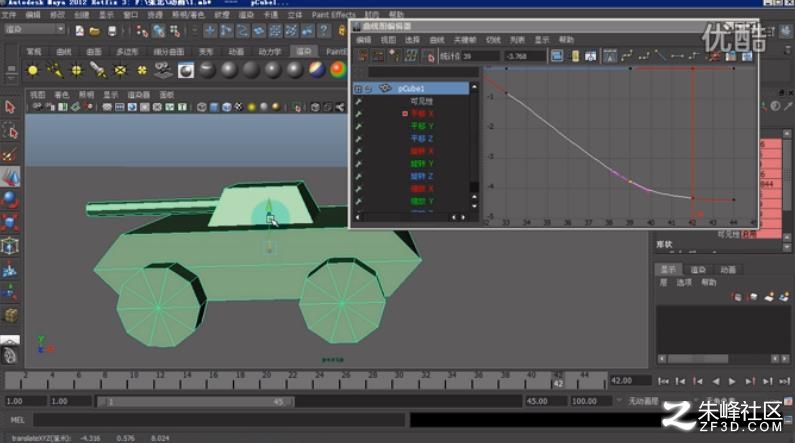Select the Paint Selection brush tool
This screenshot has height=443, width=795.
[10, 154]
